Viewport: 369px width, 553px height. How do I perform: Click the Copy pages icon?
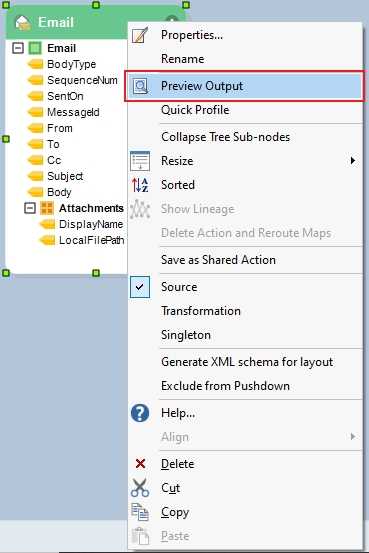[x=140, y=512]
